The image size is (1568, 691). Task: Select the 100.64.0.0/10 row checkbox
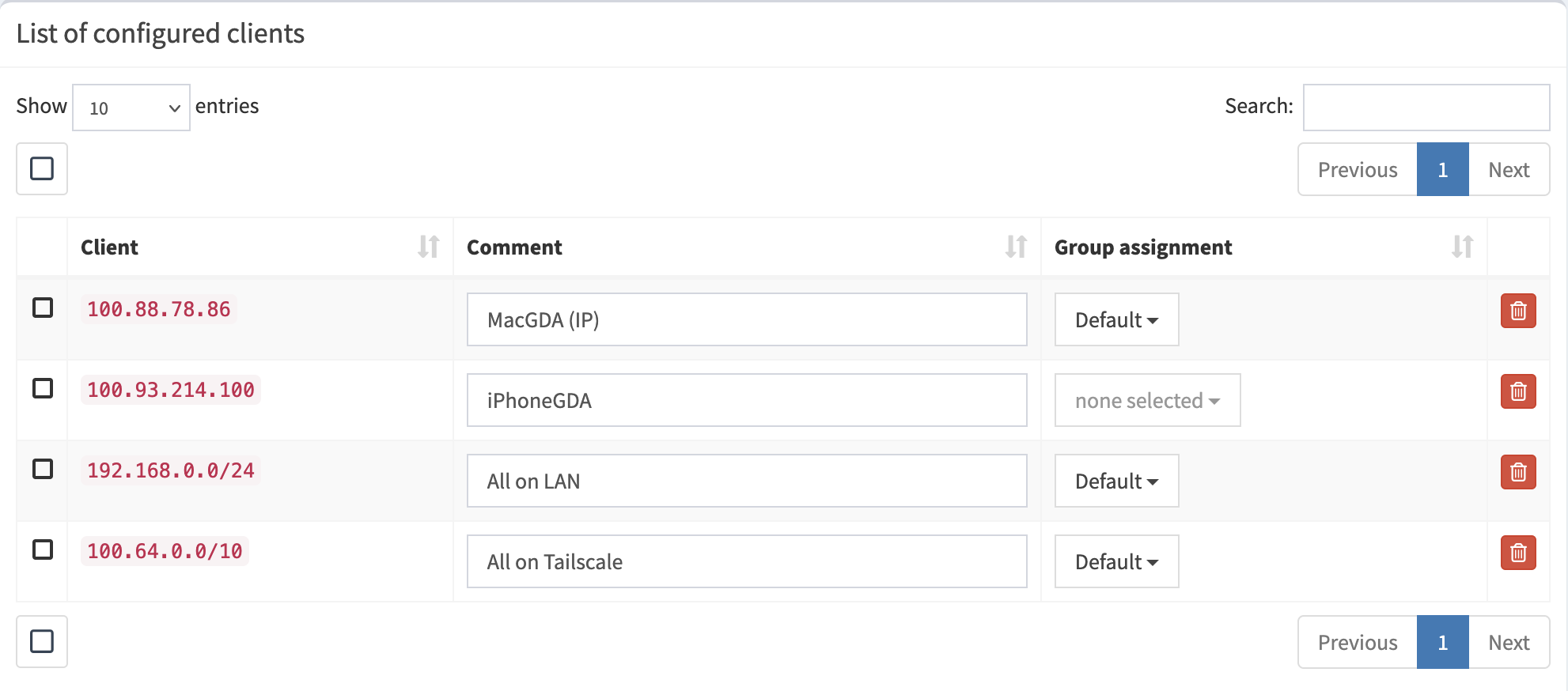44,549
